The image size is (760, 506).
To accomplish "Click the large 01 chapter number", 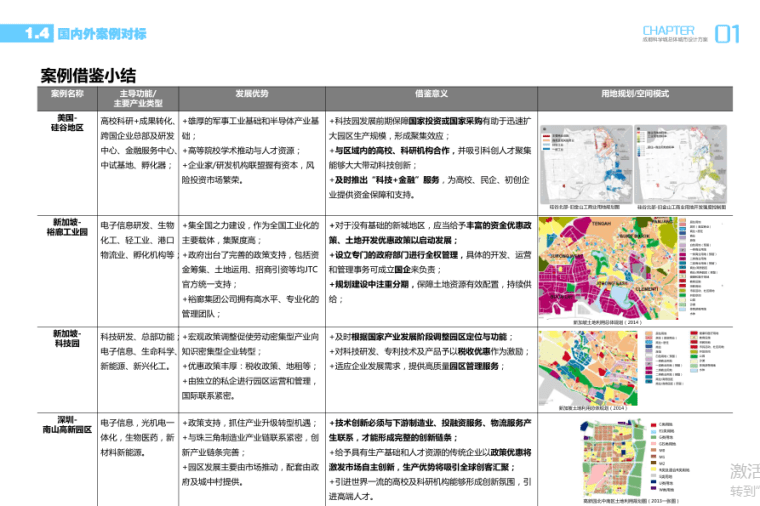I will click(x=728, y=34).
